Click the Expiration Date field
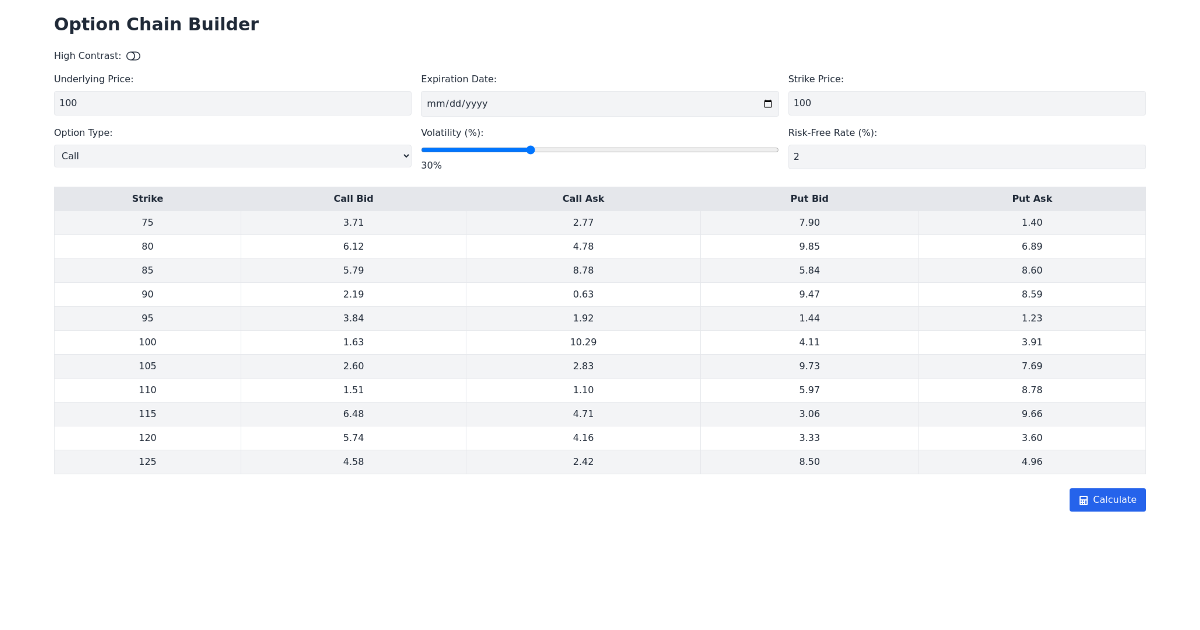Viewport: 1200px width, 630px height. (x=590, y=104)
